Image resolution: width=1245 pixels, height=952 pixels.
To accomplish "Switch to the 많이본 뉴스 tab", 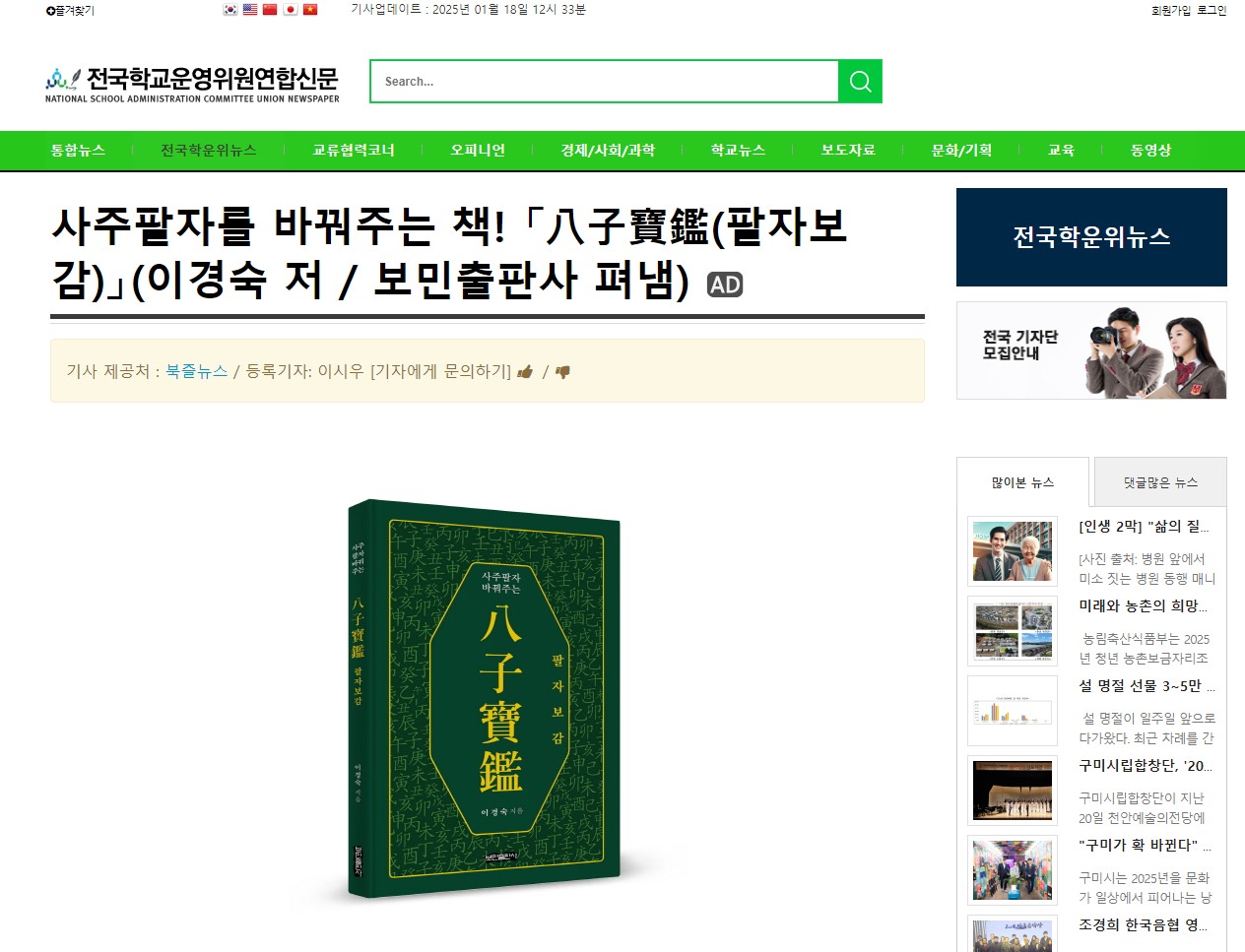I will tap(1022, 482).
